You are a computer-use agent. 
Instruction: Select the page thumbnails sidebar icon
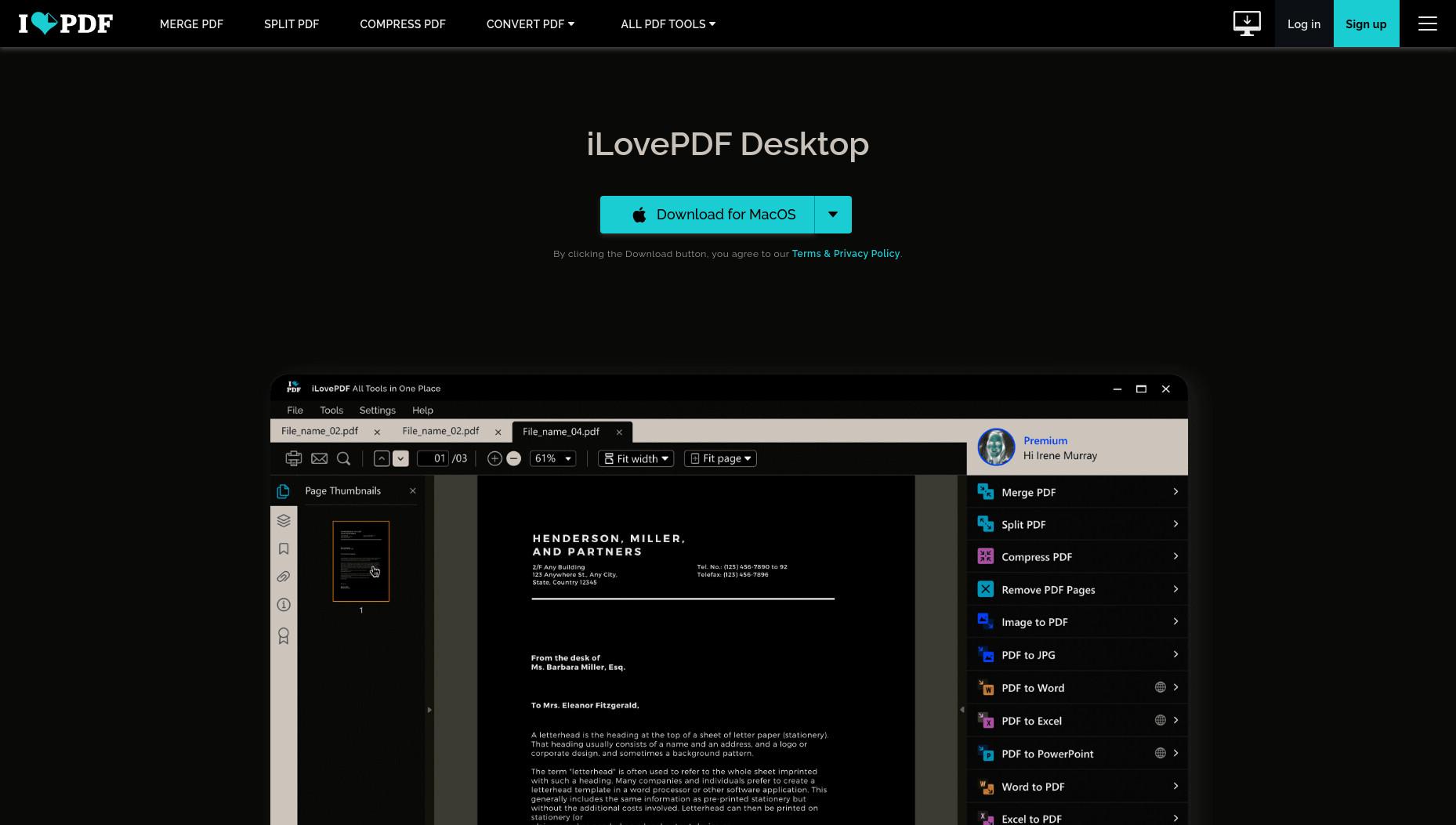[283, 491]
